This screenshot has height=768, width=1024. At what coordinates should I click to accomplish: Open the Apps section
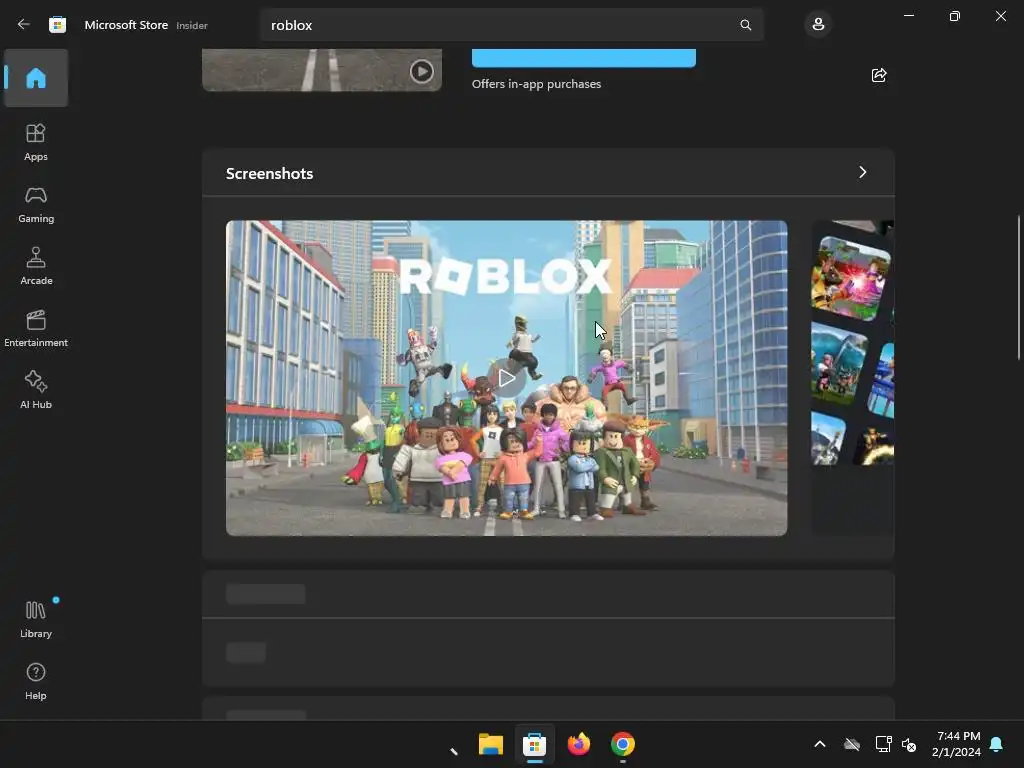click(x=36, y=142)
